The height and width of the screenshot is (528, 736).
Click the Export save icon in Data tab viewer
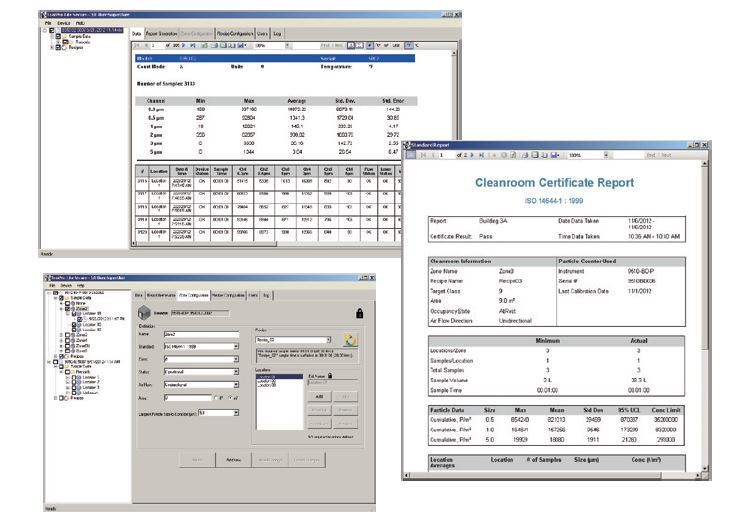pos(241,46)
